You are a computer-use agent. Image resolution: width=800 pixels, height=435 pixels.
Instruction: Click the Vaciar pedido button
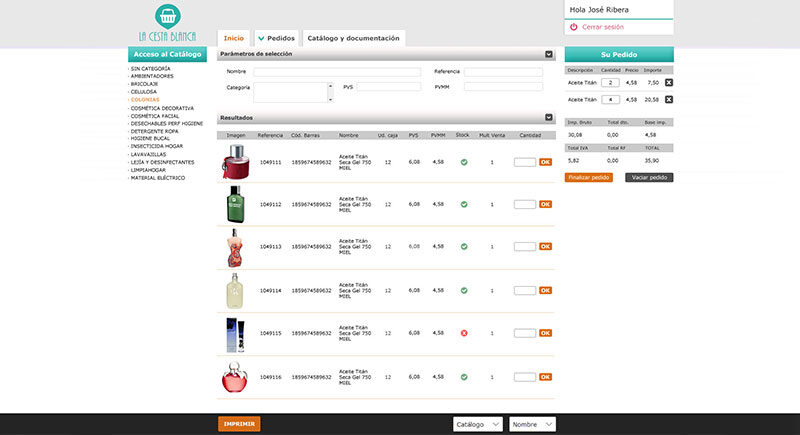click(649, 177)
